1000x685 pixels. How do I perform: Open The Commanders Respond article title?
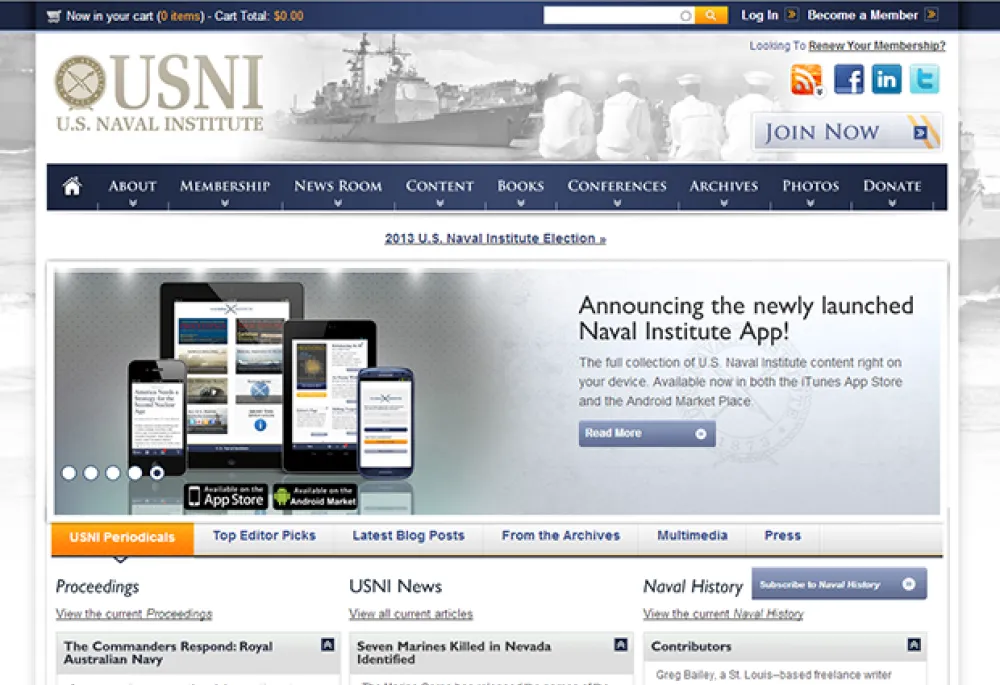168,652
